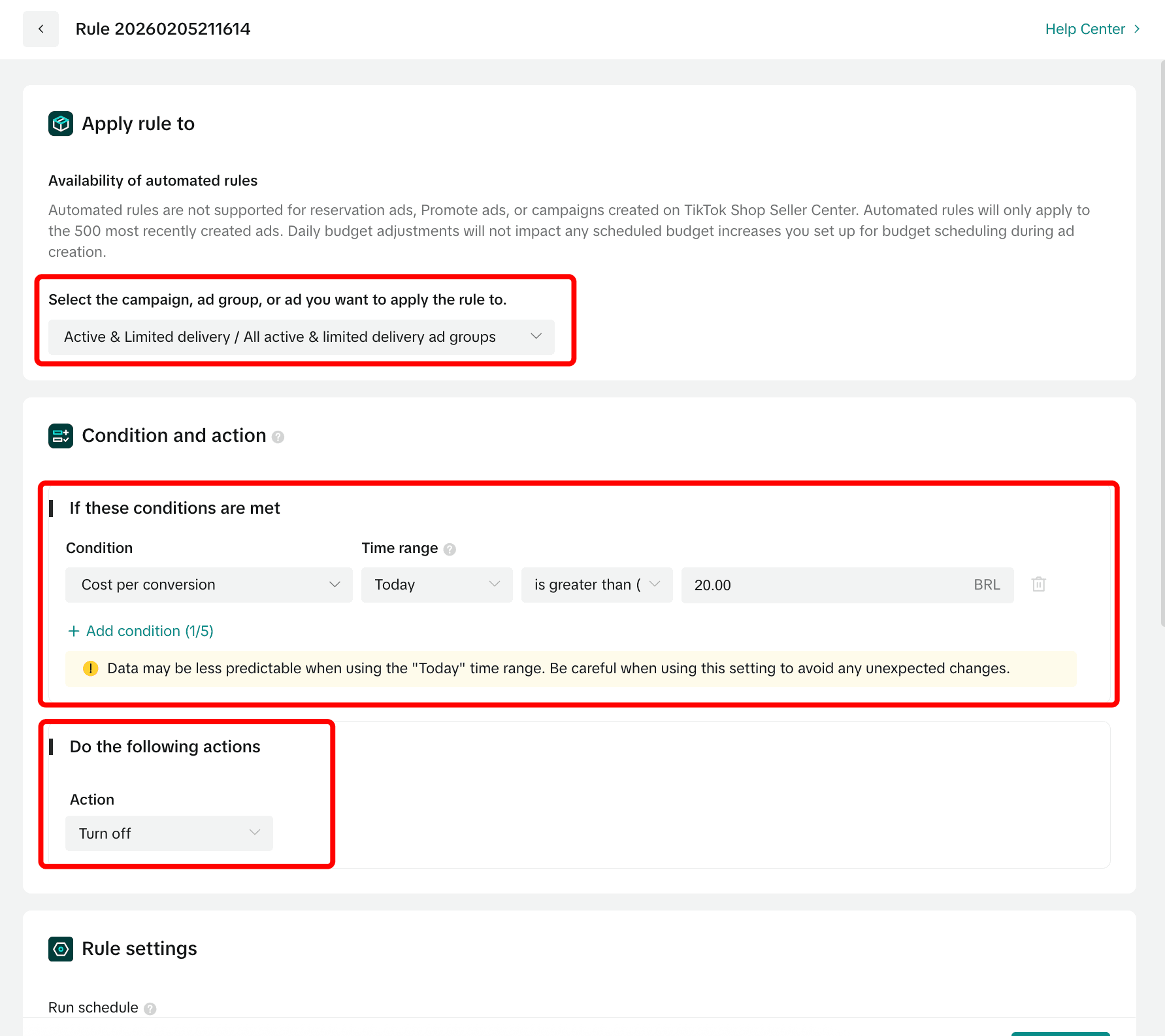Image resolution: width=1165 pixels, height=1036 pixels.
Task: Click the Rule settings hexagon icon
Action: (61, 949)
